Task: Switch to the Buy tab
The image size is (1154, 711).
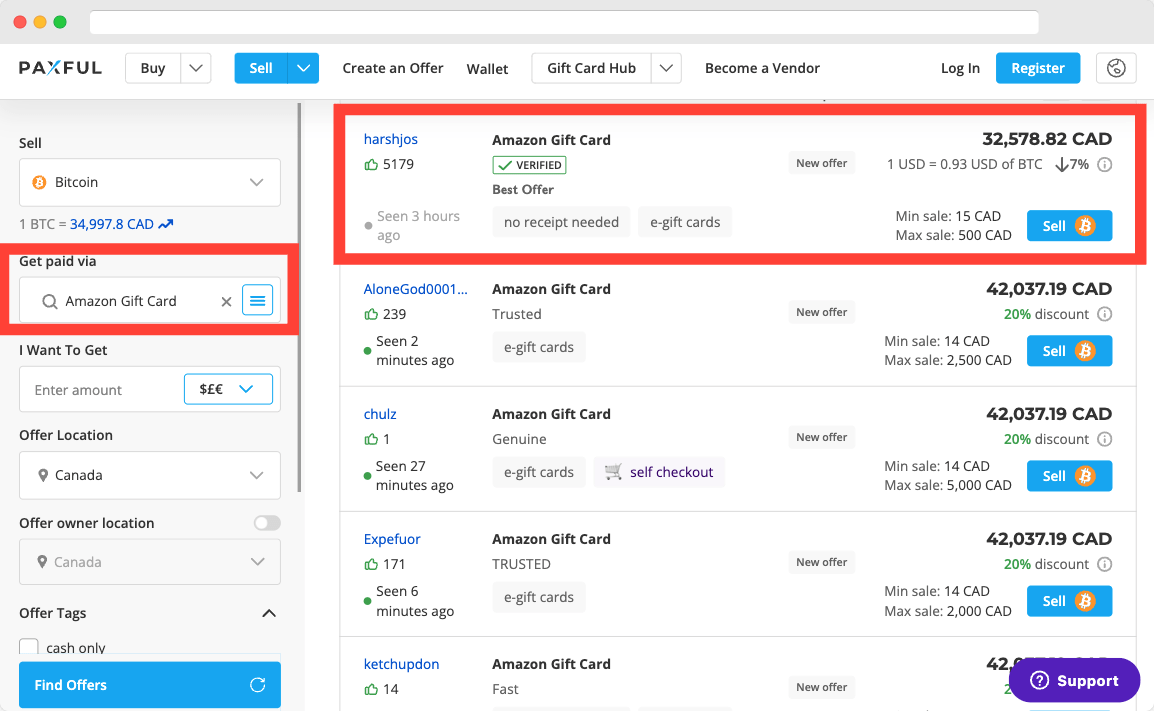Action: [x=152, y=68]
